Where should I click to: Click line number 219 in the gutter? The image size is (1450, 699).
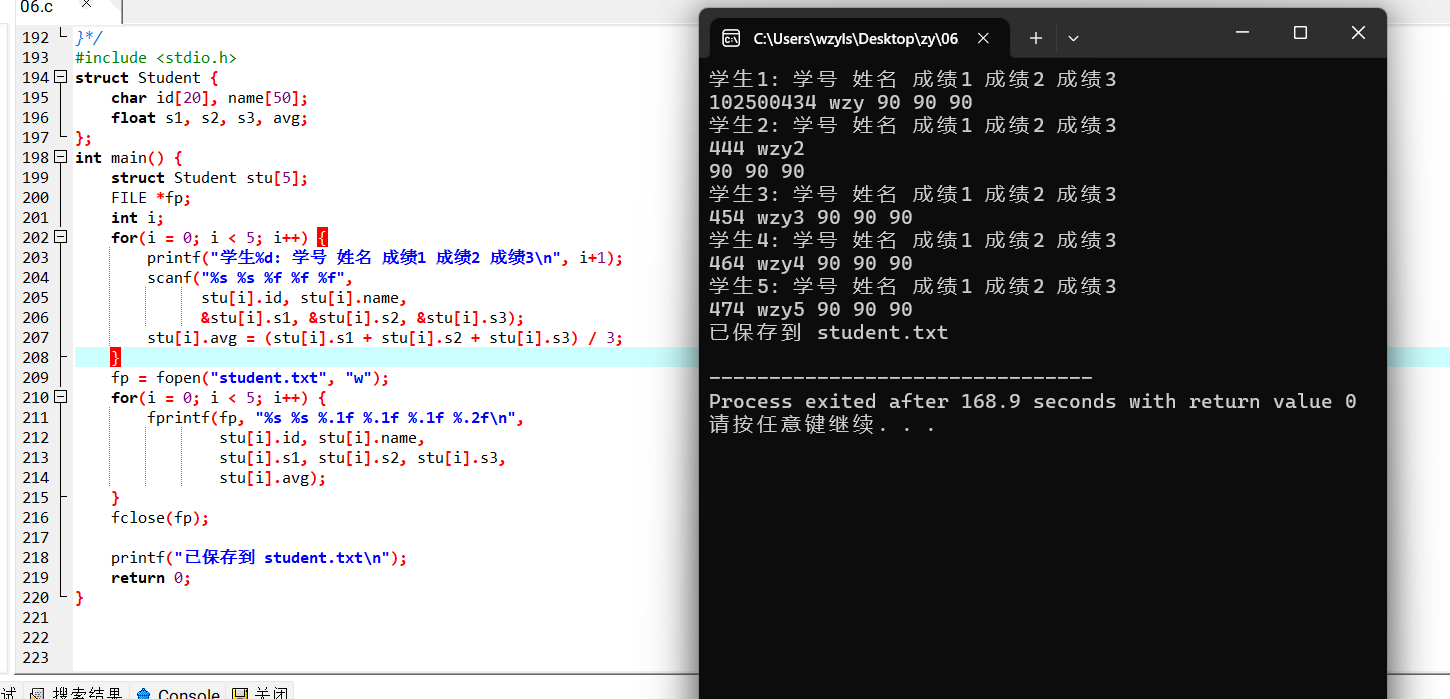pyautogui.click(x=35, y=577)
